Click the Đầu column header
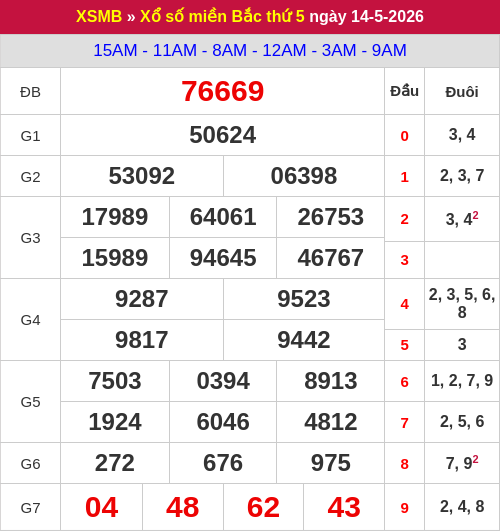This screenshot has width=500, height=531. click(404, 91)
